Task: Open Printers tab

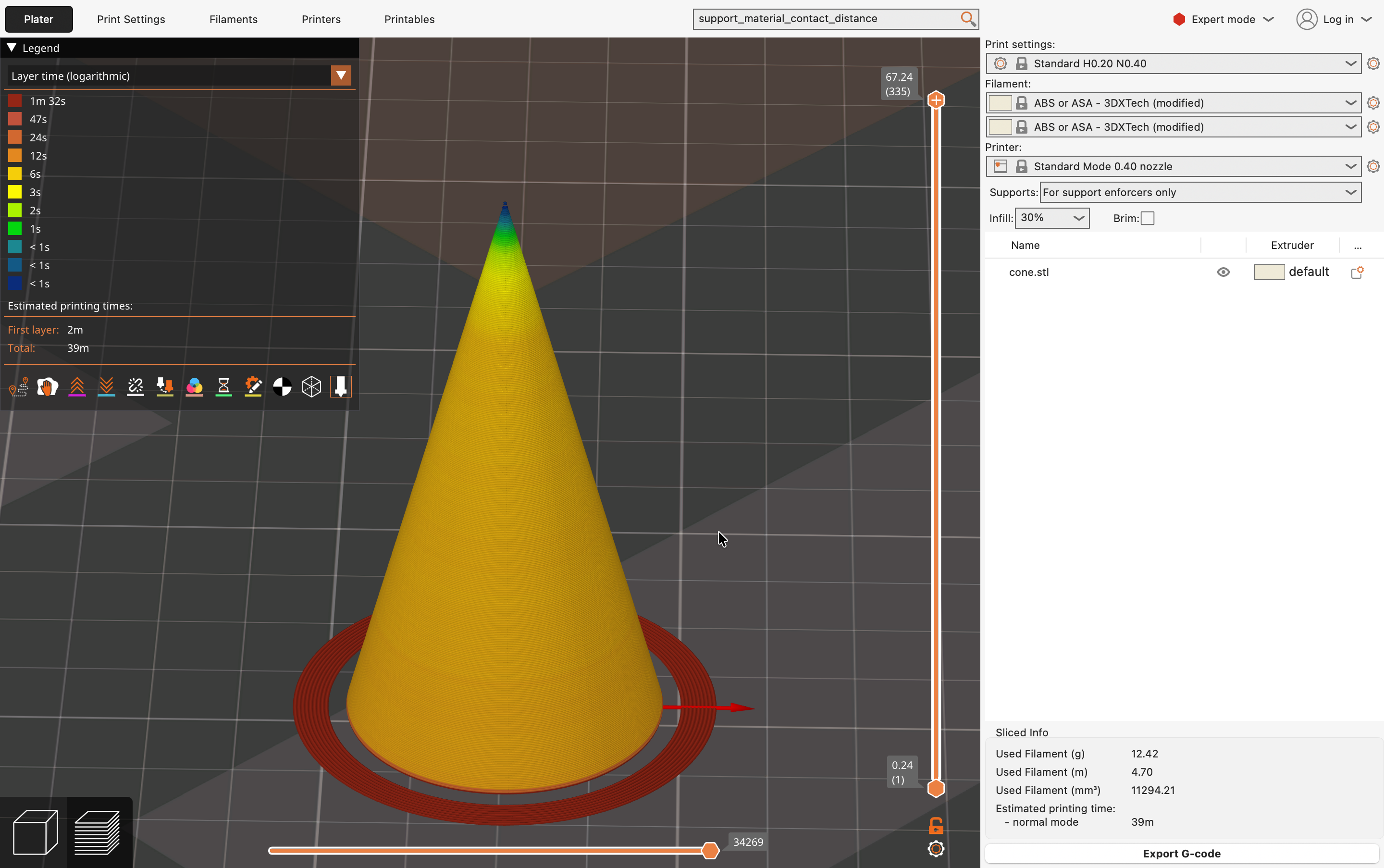Action: [x=321, y=19]
